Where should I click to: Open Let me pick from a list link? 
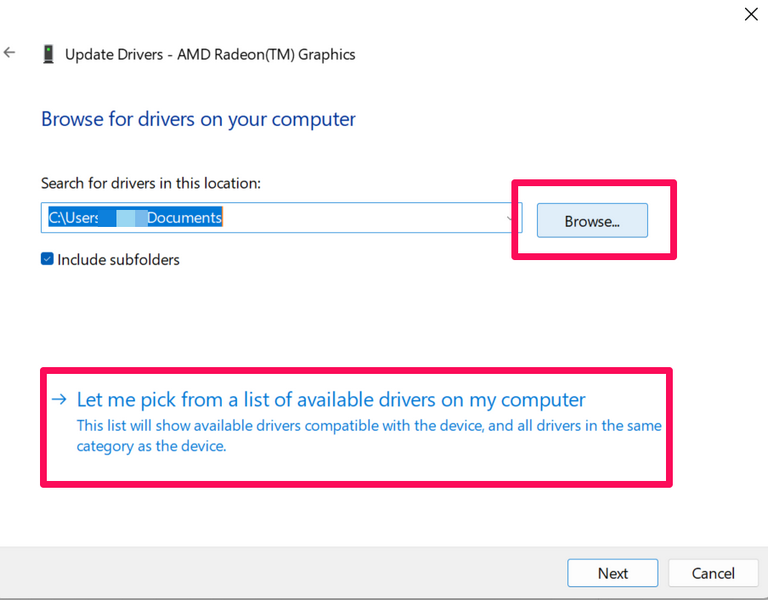click(331, 400)
